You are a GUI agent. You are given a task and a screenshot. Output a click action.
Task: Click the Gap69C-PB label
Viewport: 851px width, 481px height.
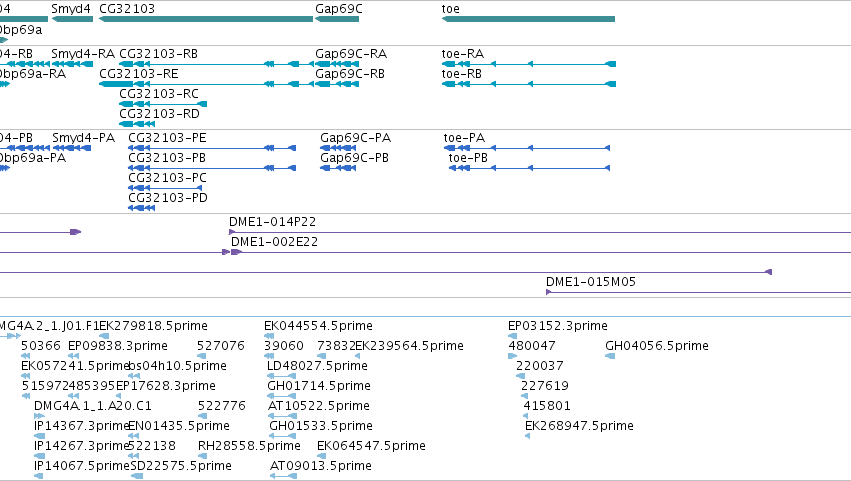pyautogui.click(x=354, y=158)
